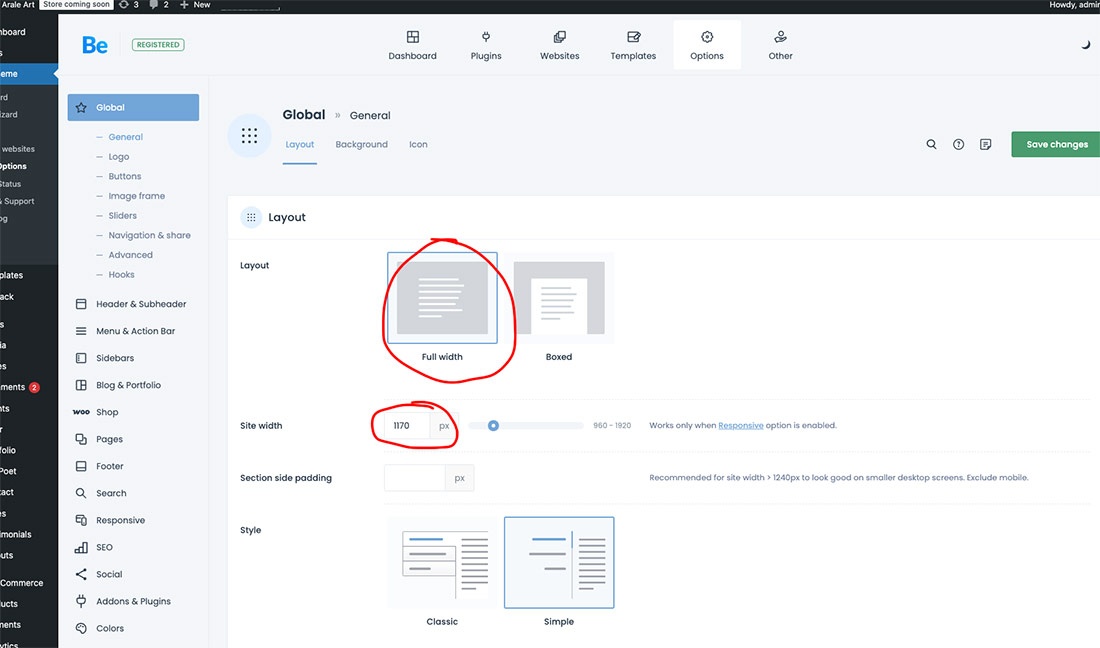Click the notes icon beside the help icon
This screenshot has height=648, width=1100.
(x=985, y=144)
